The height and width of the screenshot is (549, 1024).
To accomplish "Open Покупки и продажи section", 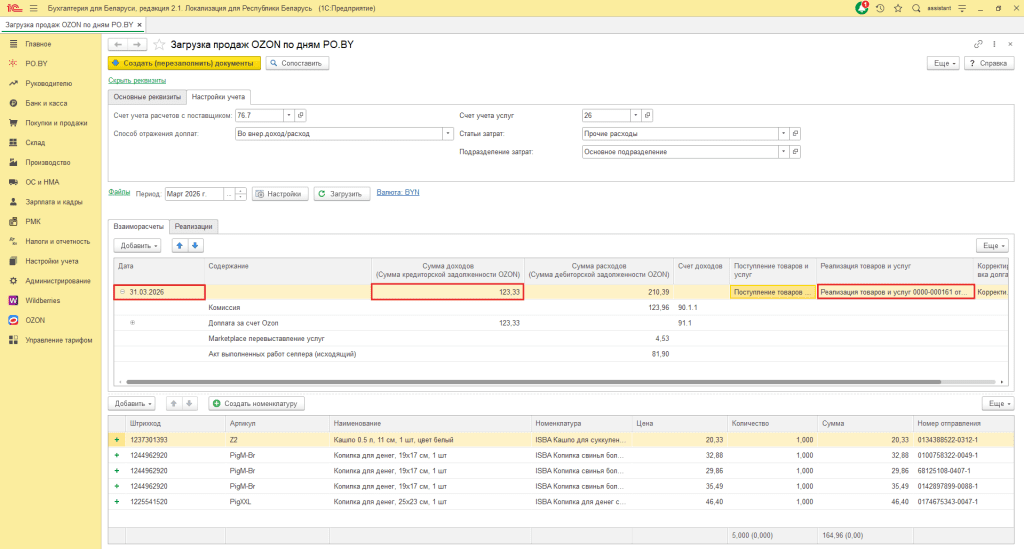I will (x=56, y=123).
